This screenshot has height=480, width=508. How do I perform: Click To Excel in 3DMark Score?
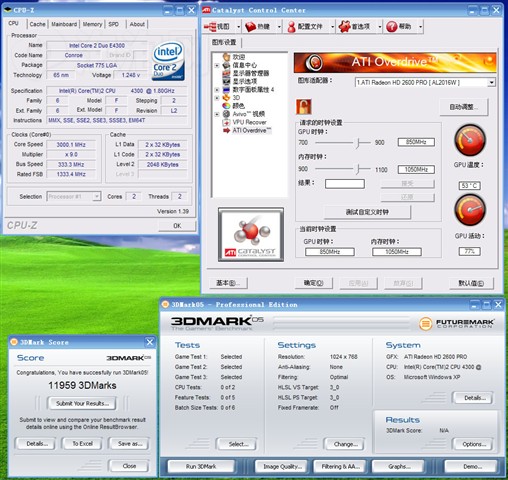[x=82, y=444]
